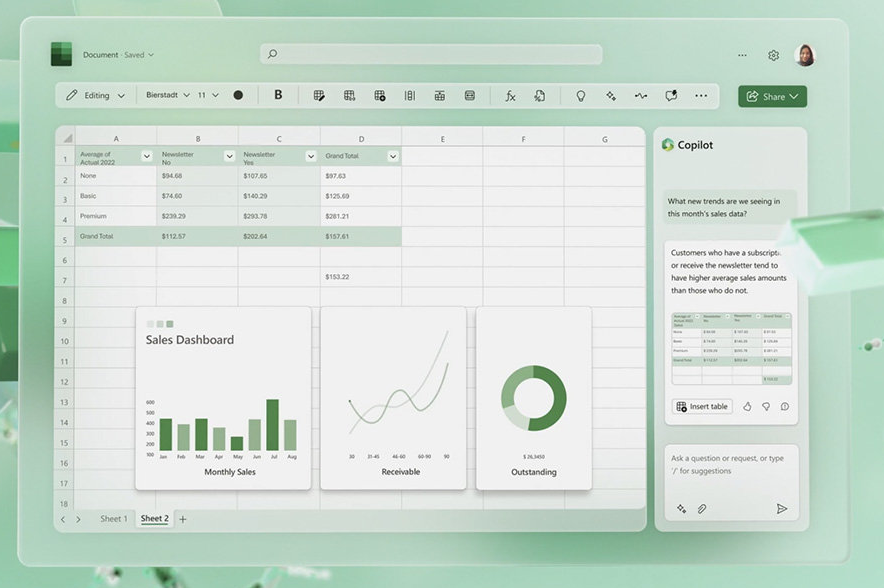The image size is (884, 588).
Task: Click the select-all corner of the grid
Action: pos(67,137)
